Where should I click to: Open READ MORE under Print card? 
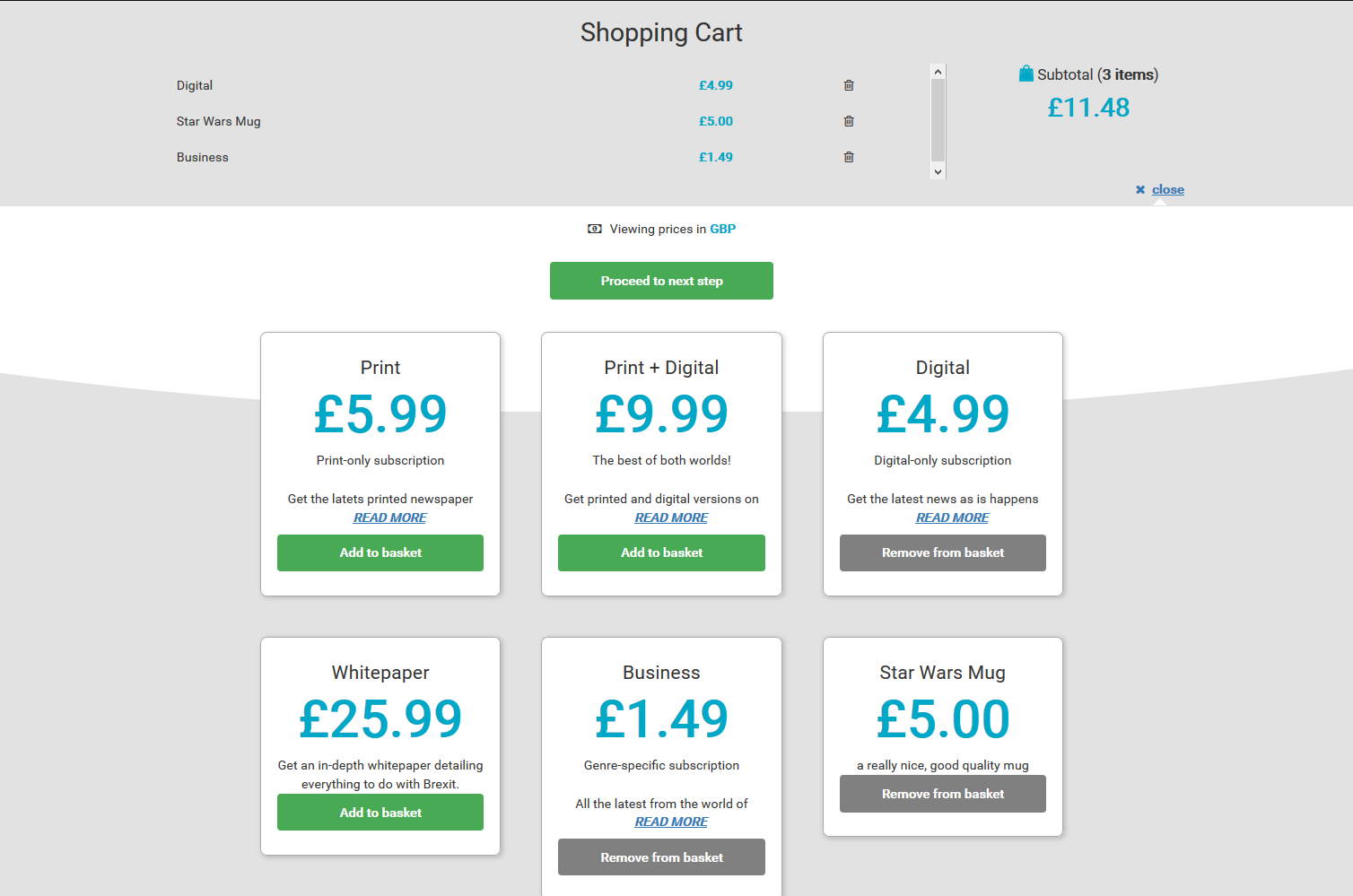coord(389,518)
